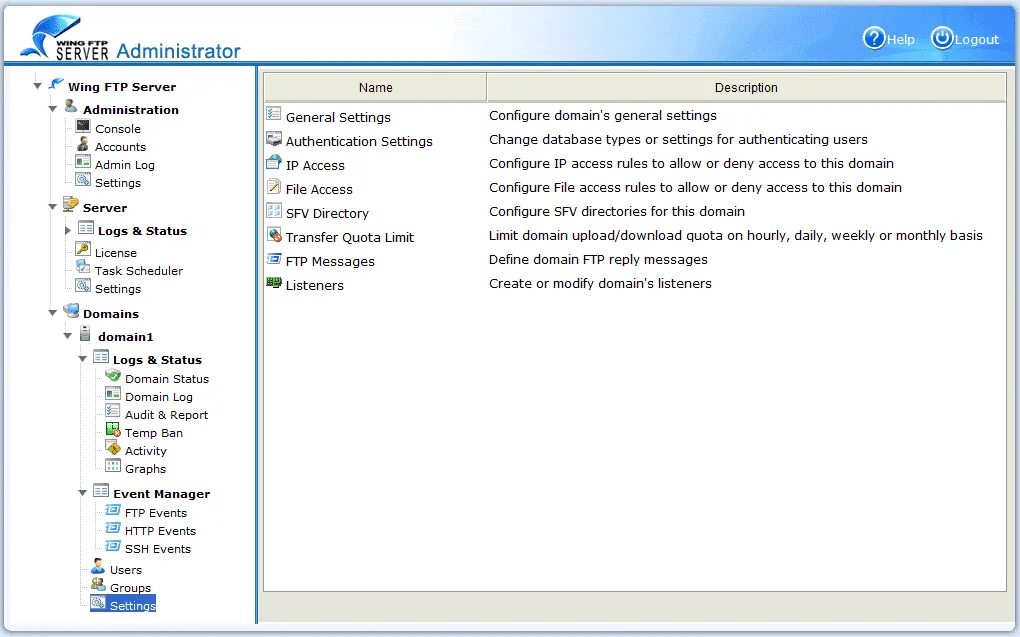Select Console in the tree
The width and height of the screenshot is (1020, 637).
(118, 129)
